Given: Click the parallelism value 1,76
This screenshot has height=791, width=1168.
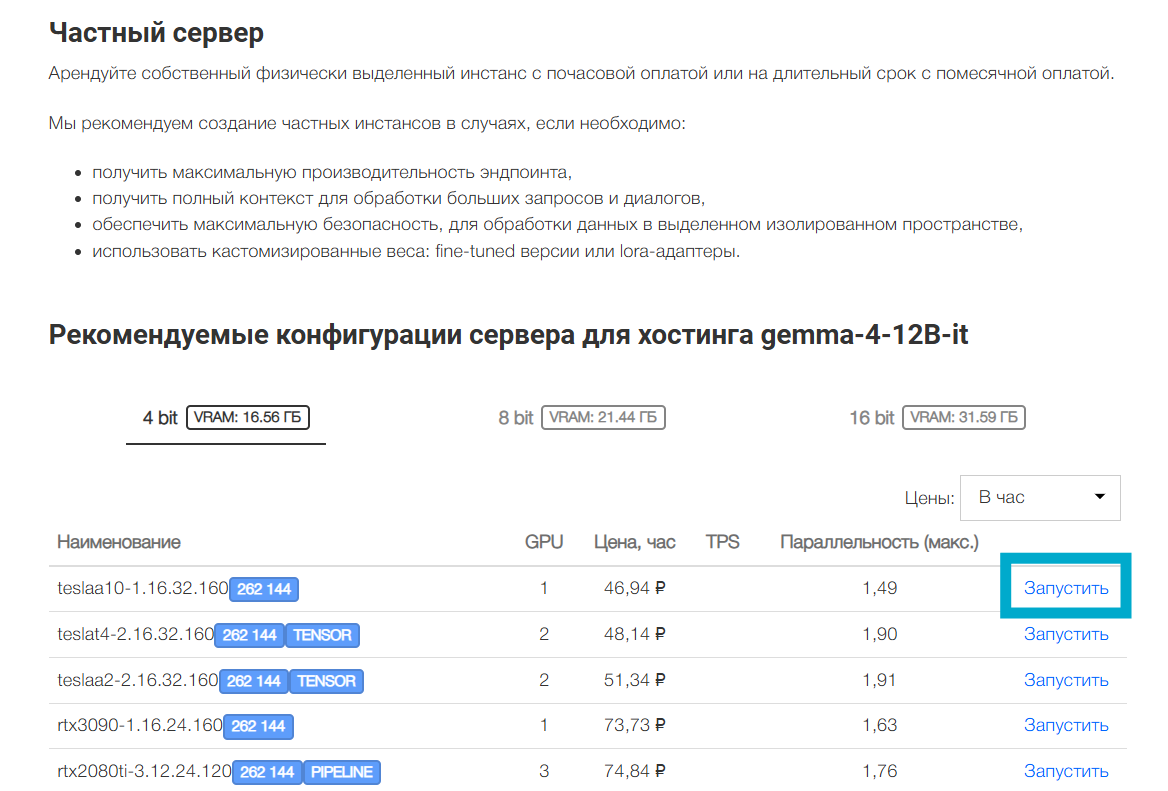Looking at the screenshot, I should tap(880, 772).
